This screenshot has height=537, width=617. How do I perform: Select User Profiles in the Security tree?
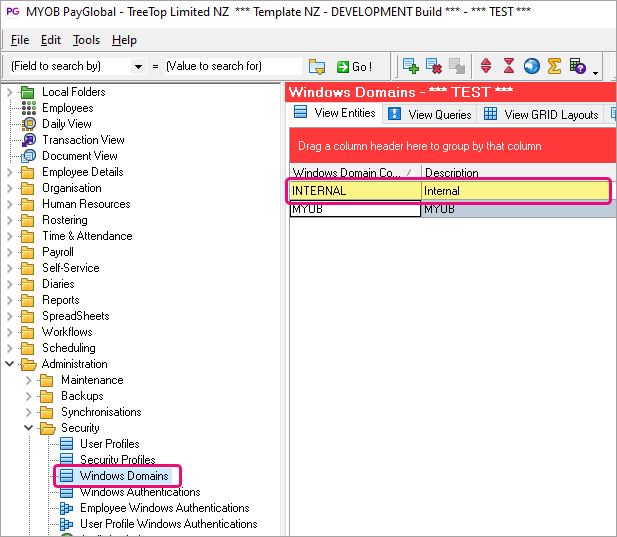[x=109, y=444]
